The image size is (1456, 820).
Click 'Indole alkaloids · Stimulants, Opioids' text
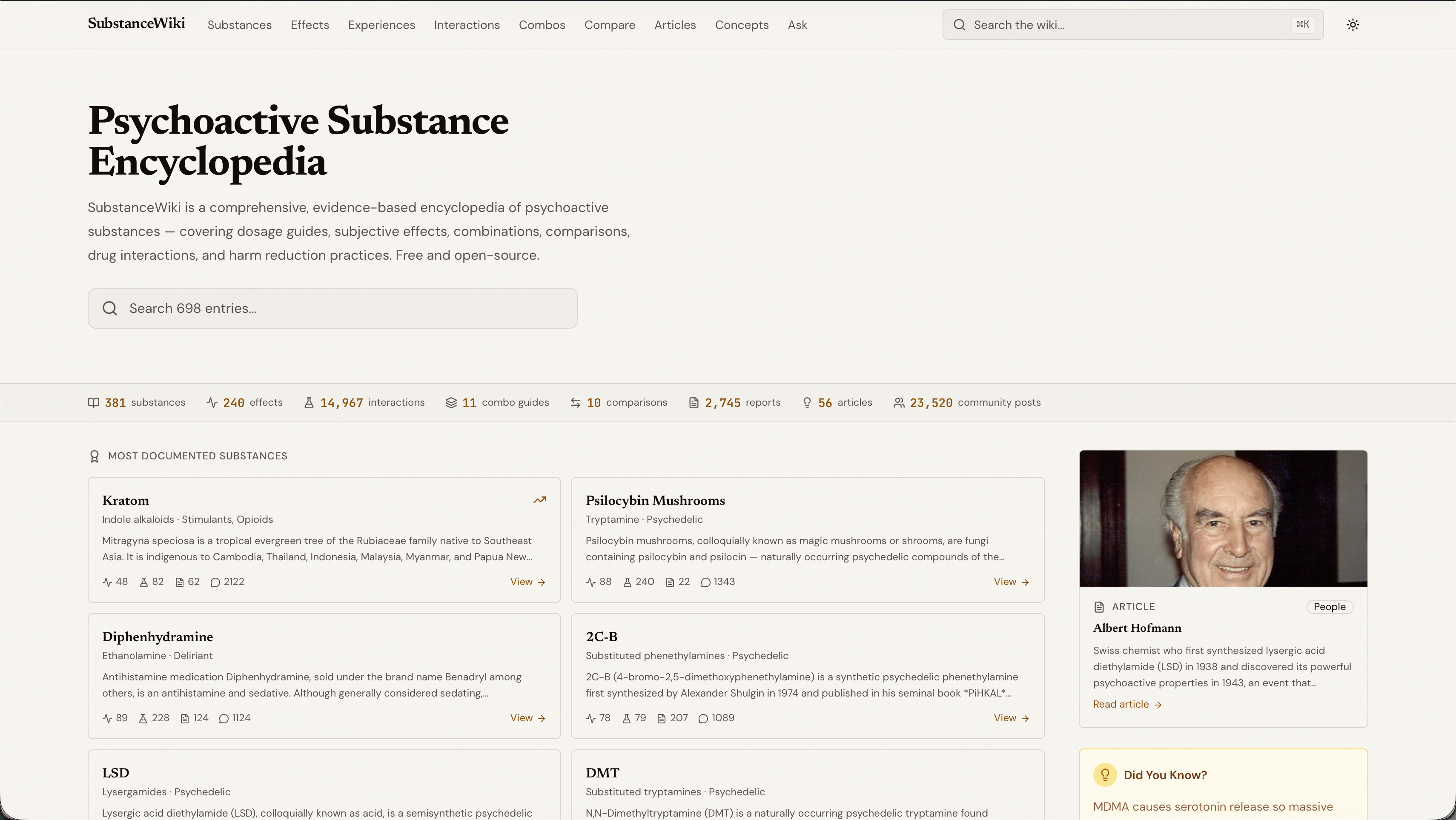pyautogui.click(x=188, y=519)
